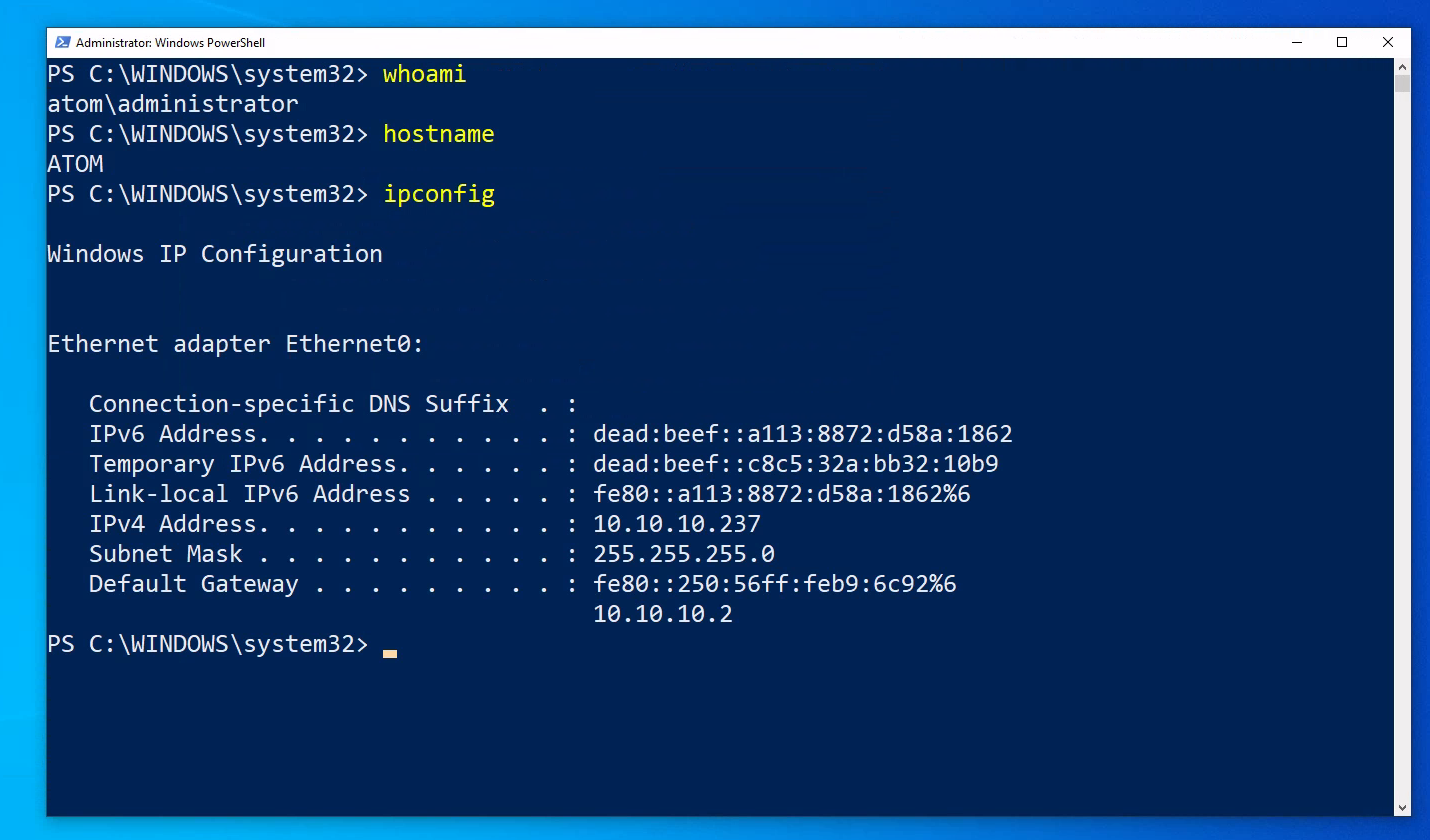Click on the whoami command text

click(424, 74)
